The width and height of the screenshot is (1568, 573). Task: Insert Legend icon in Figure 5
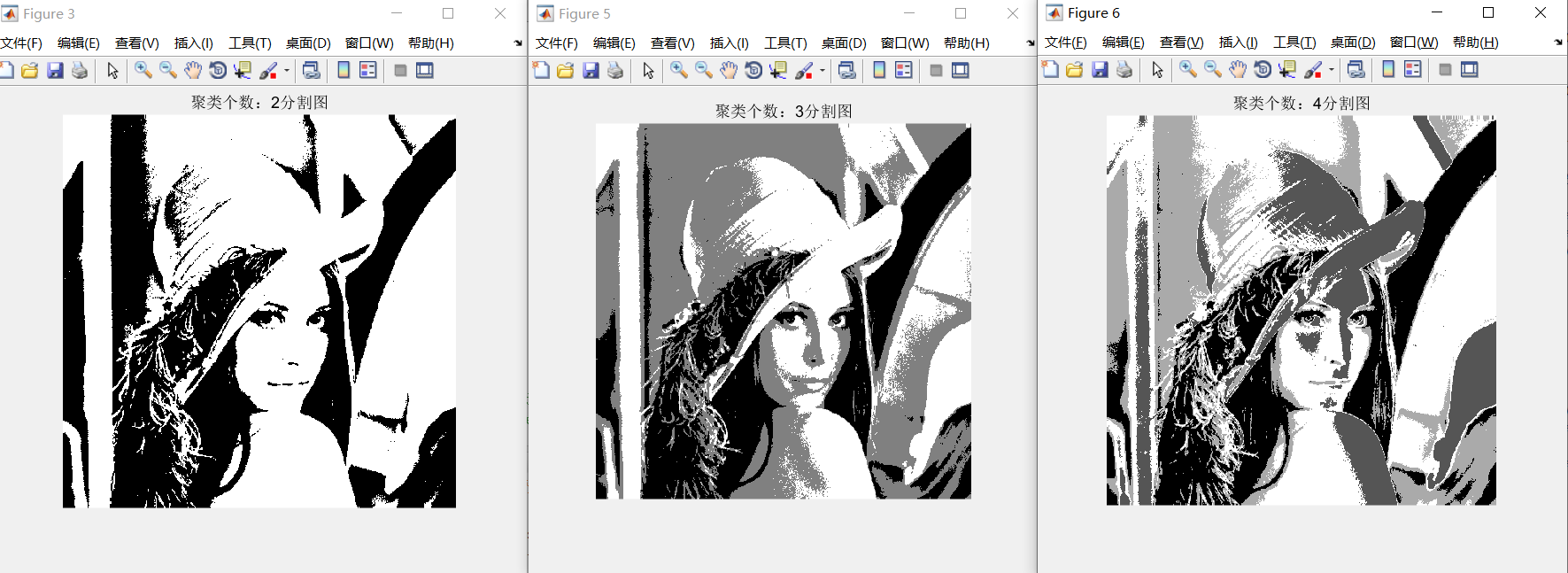tap(904, 70)
